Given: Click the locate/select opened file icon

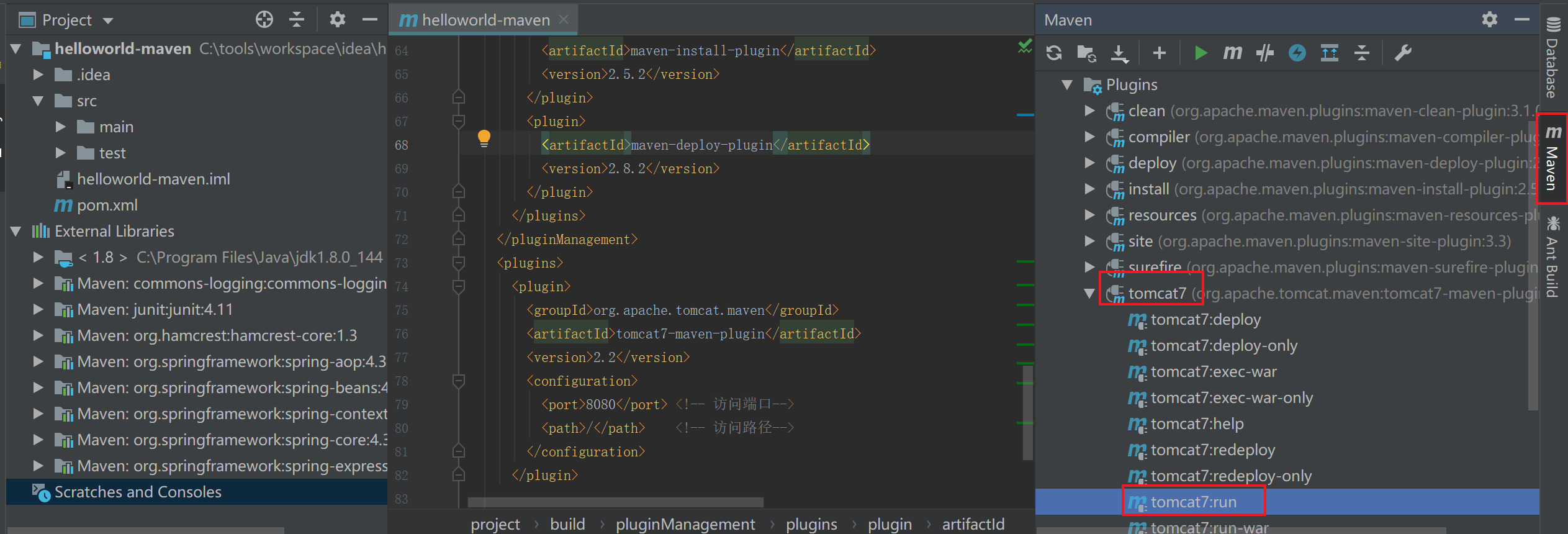Looking at the screenshot, I should 264,20.
